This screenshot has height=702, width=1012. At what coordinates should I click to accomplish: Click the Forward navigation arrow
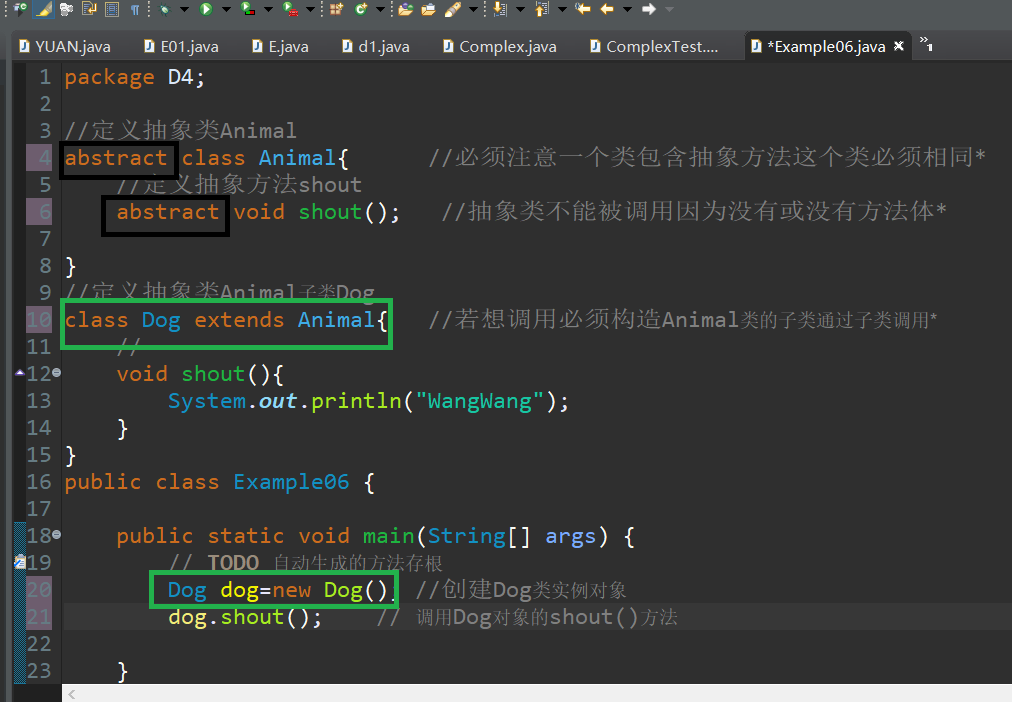coord(649,9)
